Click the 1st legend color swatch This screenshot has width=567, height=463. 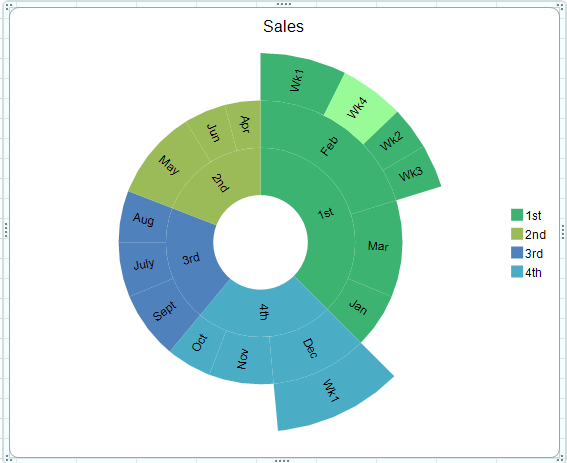coord(517,215)
